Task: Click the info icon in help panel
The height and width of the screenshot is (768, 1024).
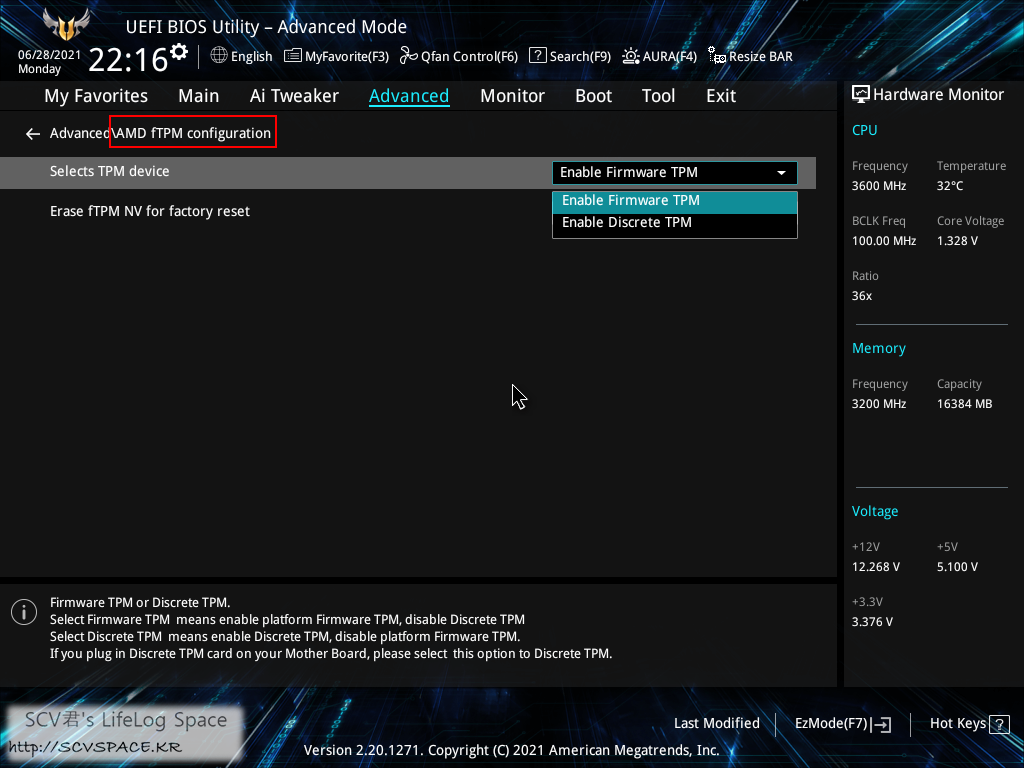Action: pos(24,612)
